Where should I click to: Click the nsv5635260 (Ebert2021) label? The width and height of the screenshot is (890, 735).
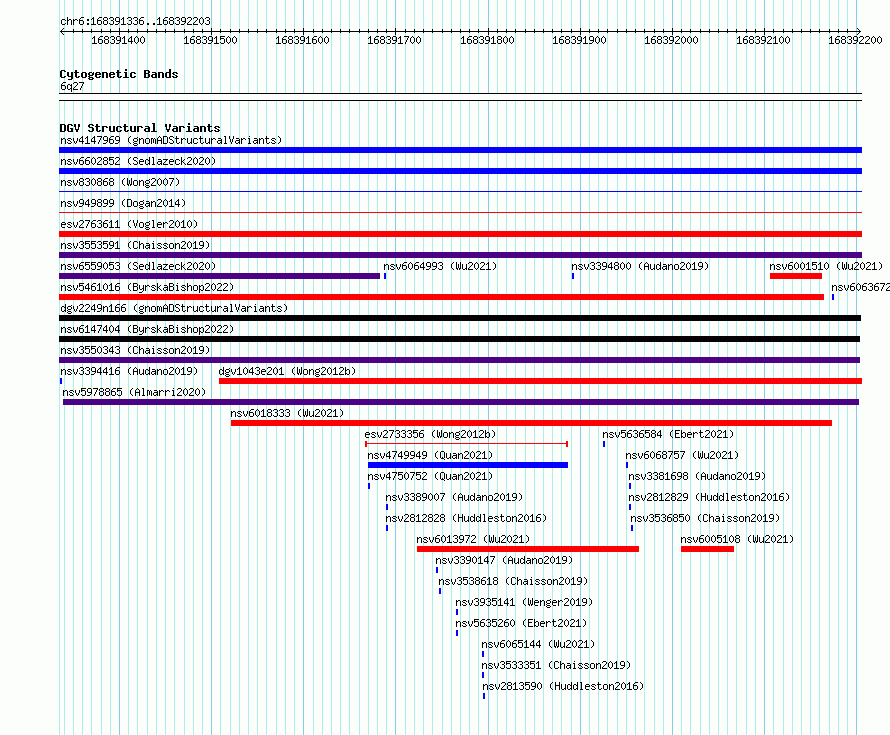coord(521,623)
